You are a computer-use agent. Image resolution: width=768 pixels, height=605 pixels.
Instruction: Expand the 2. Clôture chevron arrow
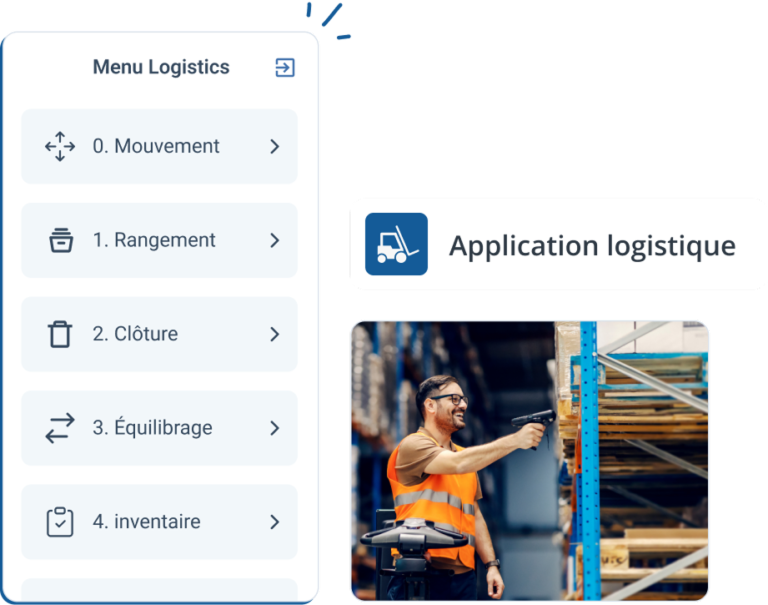pos(275,334)
